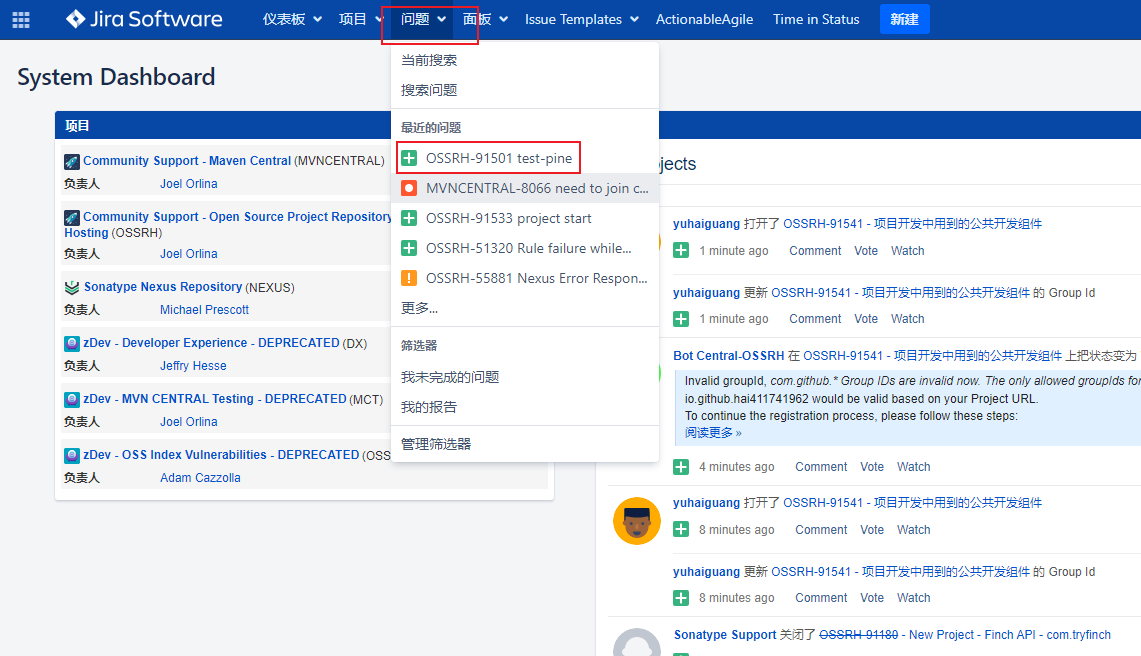Click yuhaiguang's avatar in activity stream
This screenshot has width=1141, height=656.
tap(637, 521)
